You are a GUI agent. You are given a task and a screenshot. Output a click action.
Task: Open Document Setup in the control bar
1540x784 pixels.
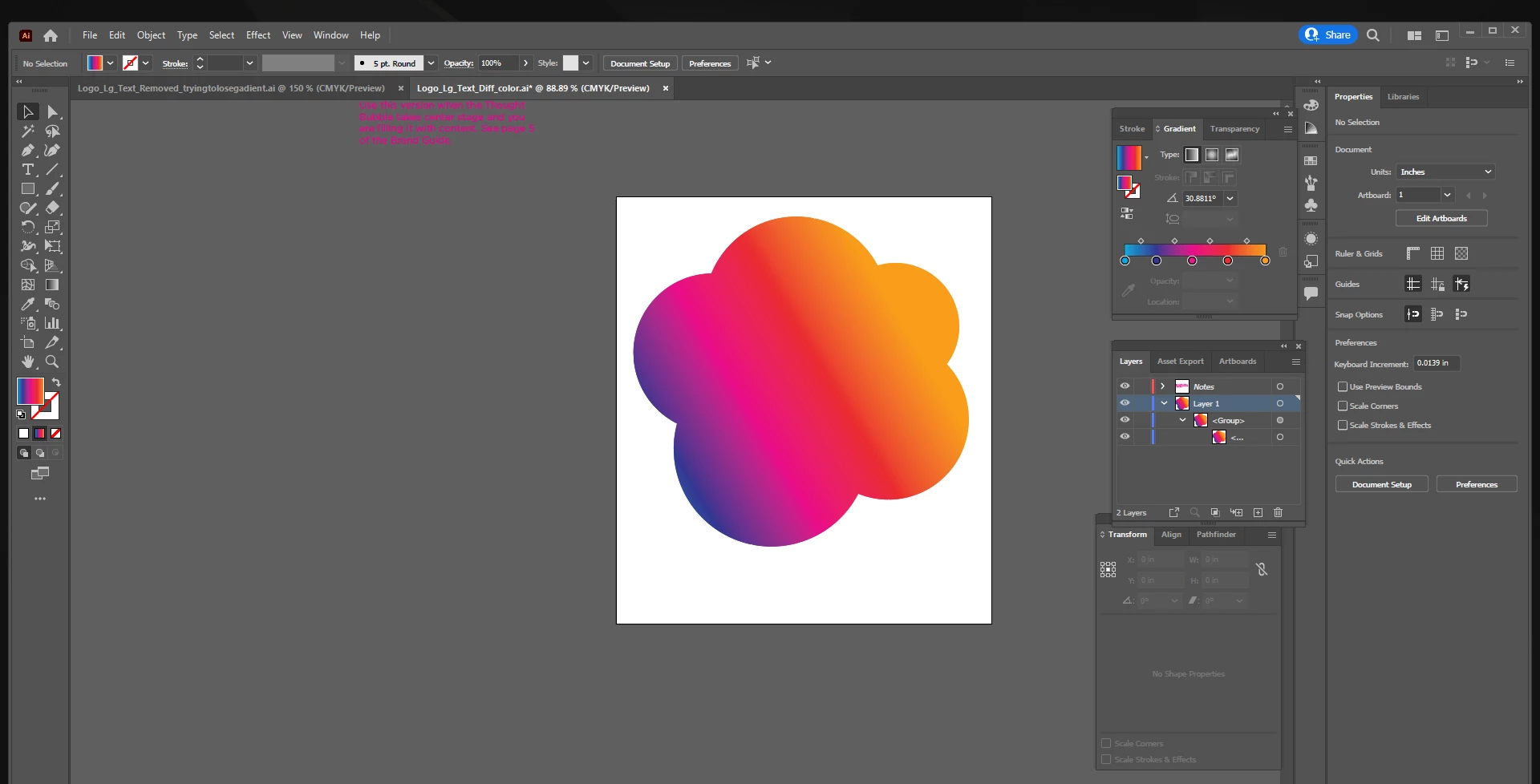(x=640, y=63)
